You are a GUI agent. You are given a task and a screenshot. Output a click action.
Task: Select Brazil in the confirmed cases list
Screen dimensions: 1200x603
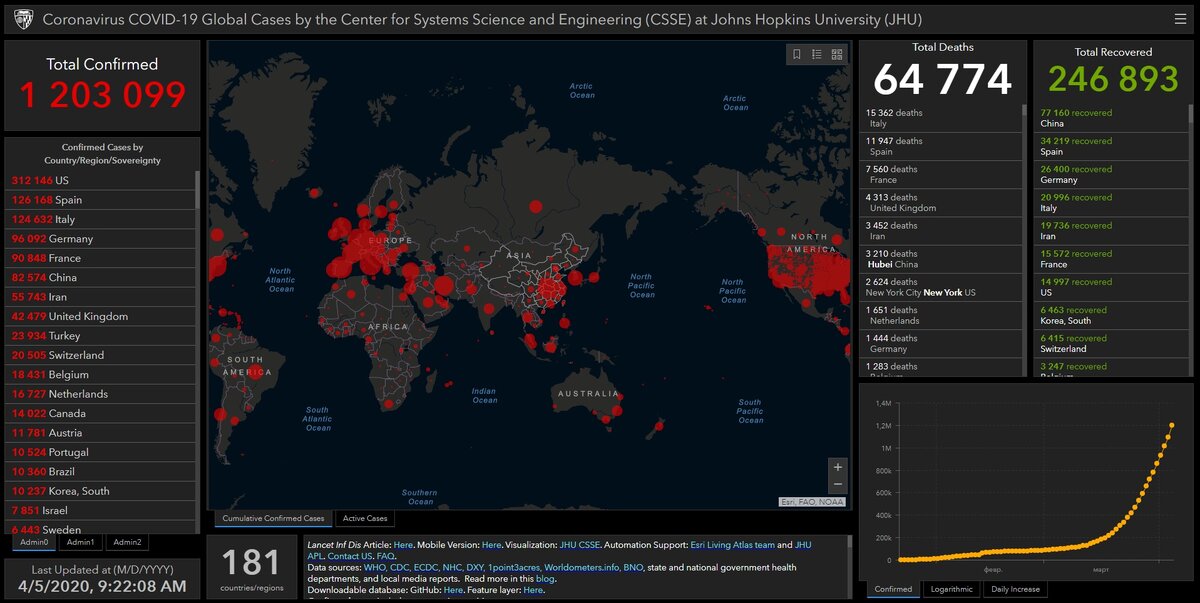[x=100, y=471]
